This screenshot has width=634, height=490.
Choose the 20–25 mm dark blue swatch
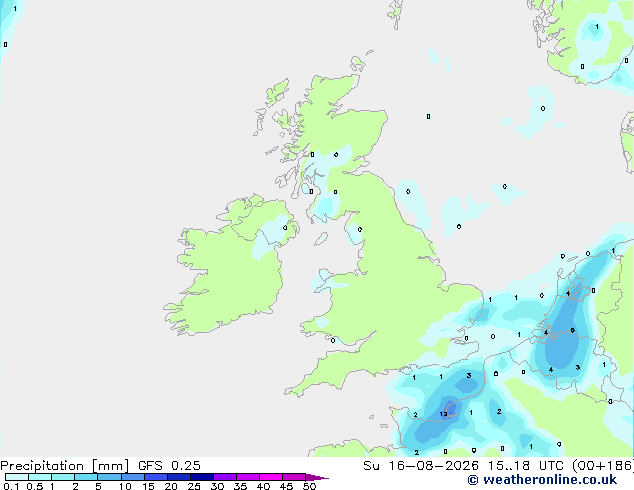pos(179,477)
